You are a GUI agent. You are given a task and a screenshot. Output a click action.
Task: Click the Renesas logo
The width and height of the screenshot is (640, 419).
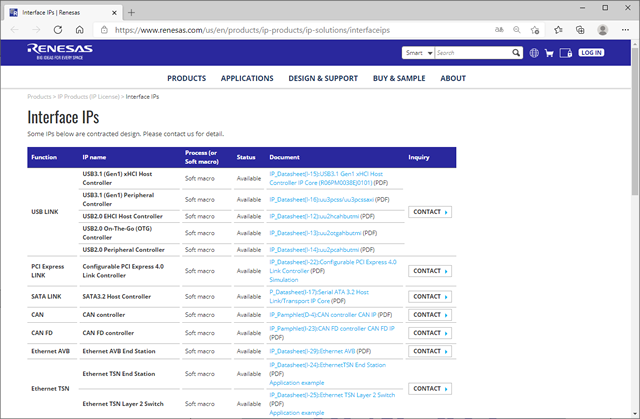[x=60, y=52]
